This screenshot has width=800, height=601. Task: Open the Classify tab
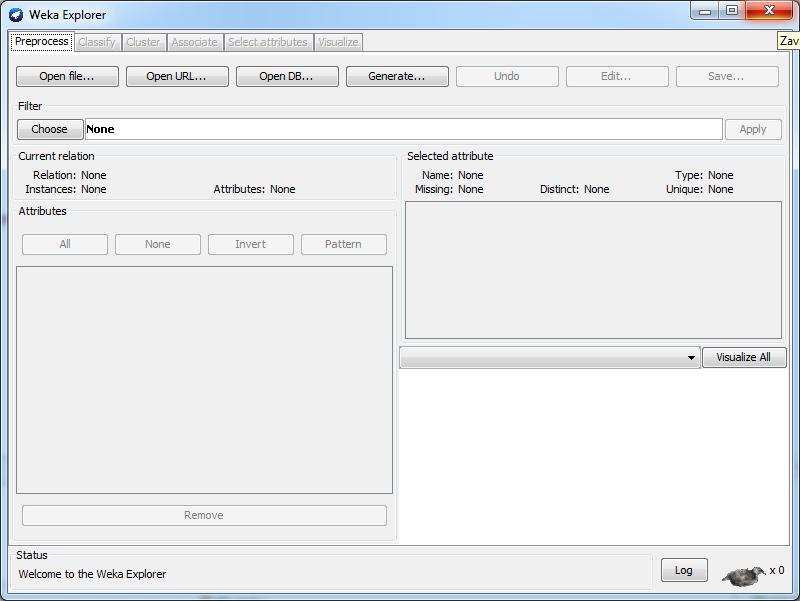point(97,42)
